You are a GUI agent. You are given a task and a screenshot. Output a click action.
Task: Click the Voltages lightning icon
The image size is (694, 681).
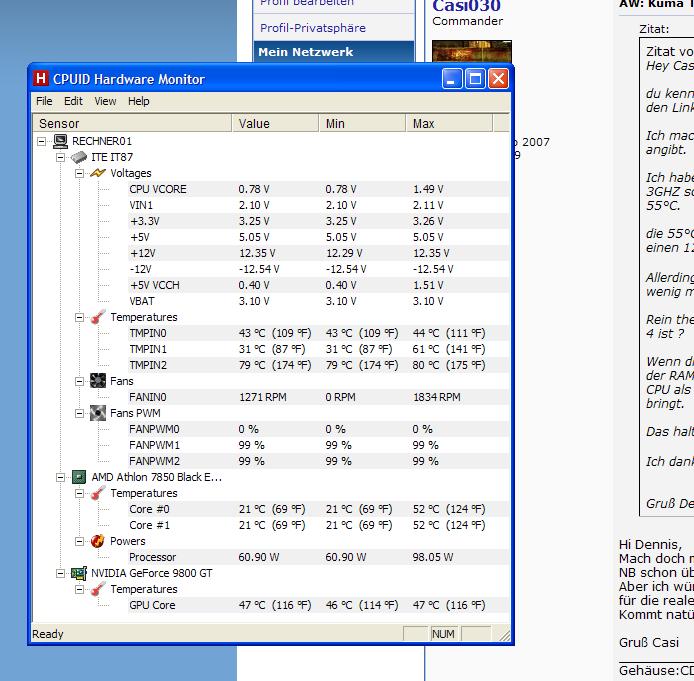point(98,173)
